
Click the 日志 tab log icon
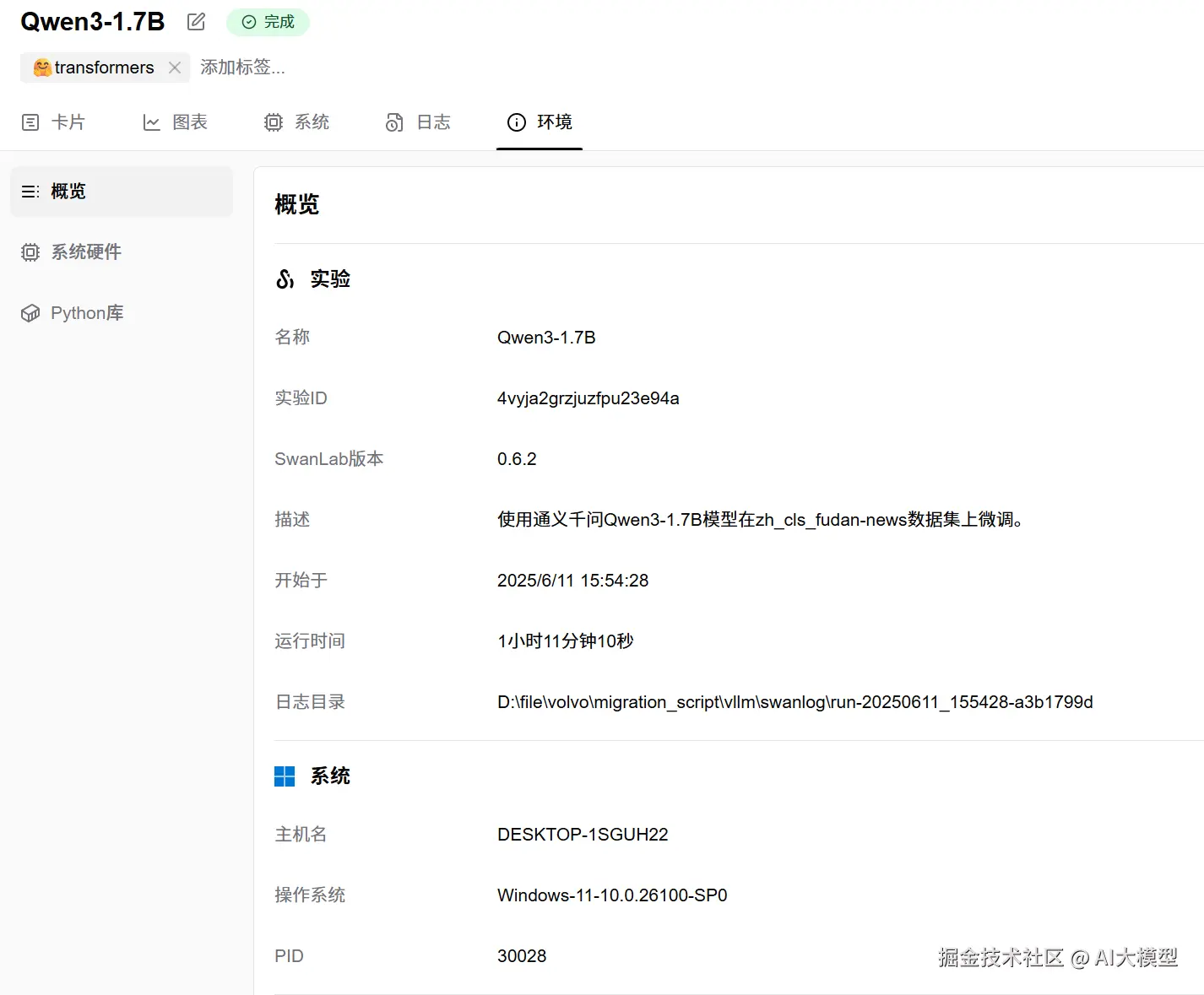tap(394, 122)
